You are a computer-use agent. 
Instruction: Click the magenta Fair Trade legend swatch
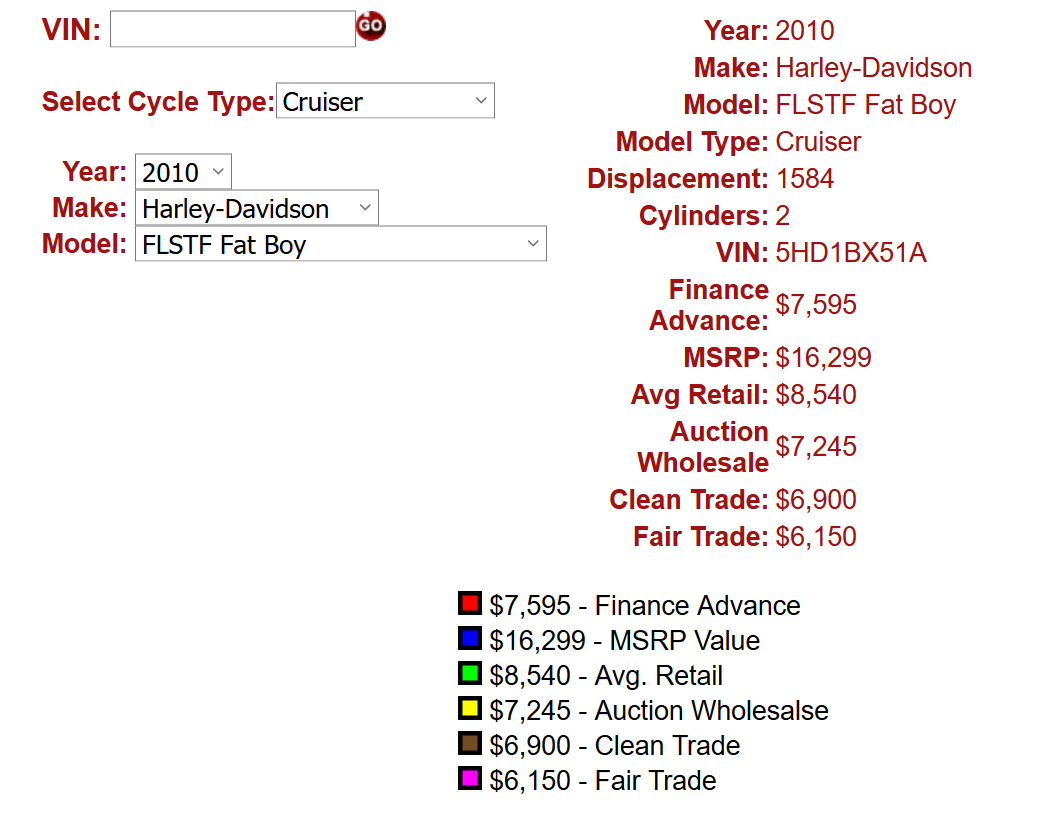click(470, 779)
